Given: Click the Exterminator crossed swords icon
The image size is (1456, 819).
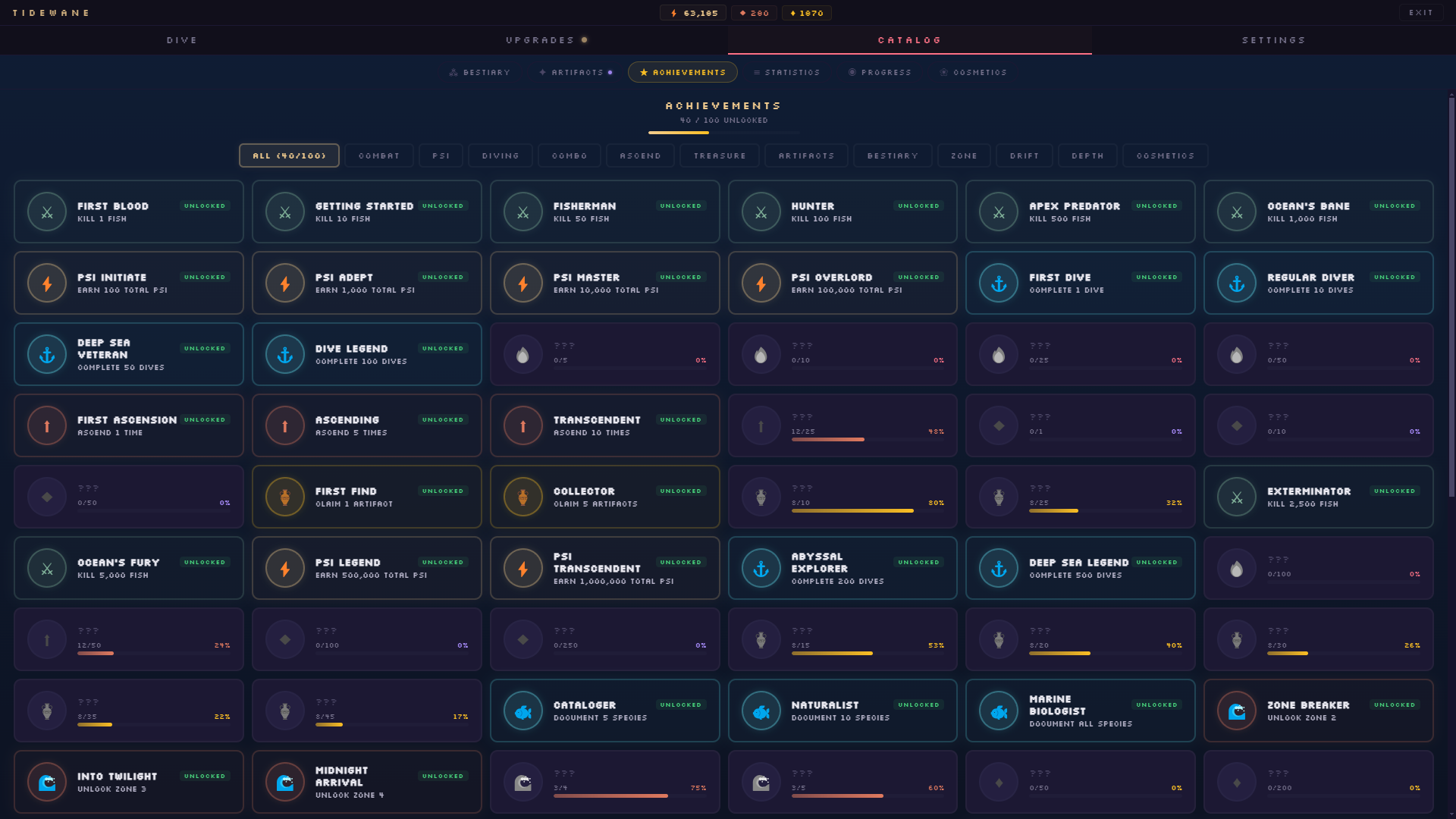Looking at the screenshot, I should (1237, 497).
